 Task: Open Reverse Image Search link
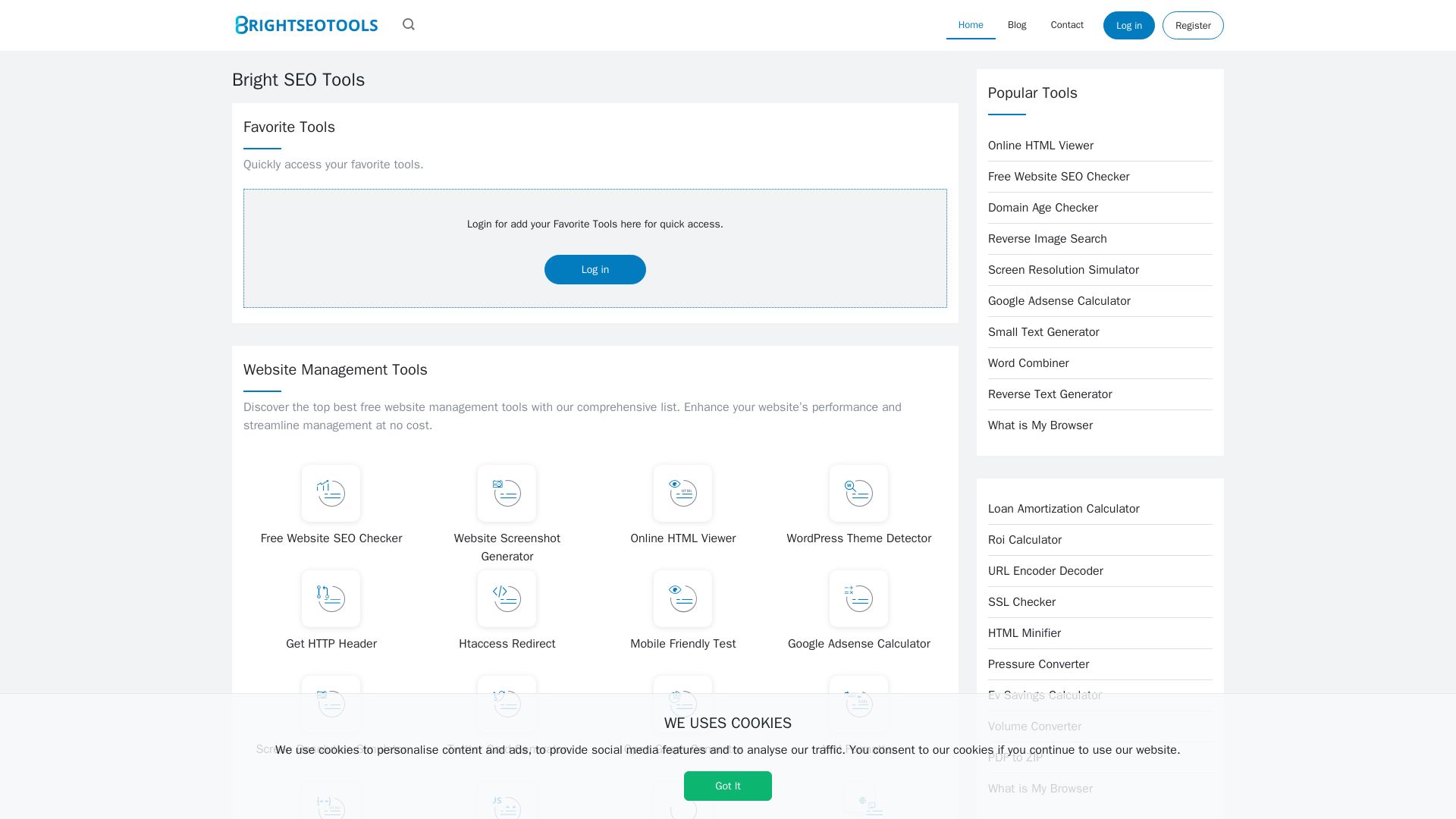[1047, 239]
